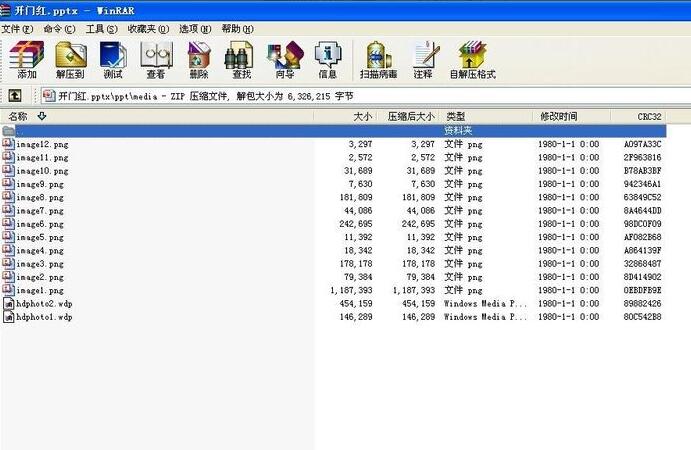691x450 pixels.
Task: Click the 自解压格式 (SFX) icon
Action: [472, 60]
